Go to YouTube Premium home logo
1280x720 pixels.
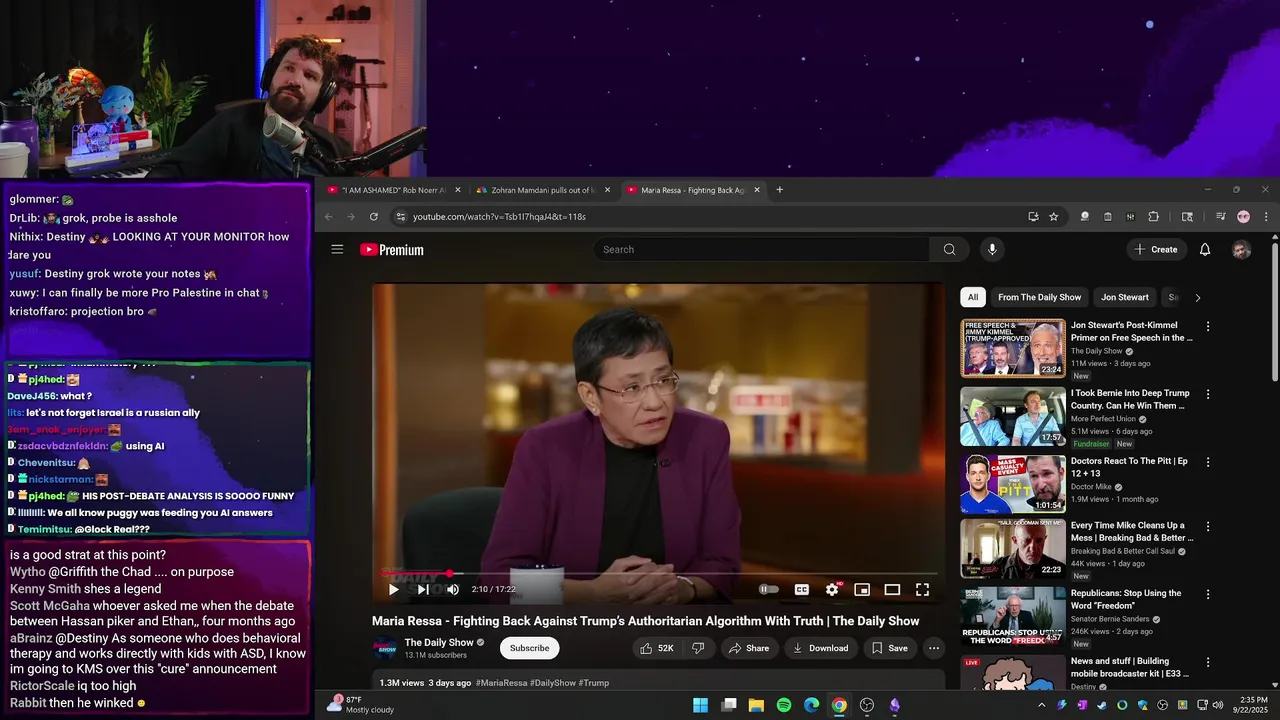[392, 250]
